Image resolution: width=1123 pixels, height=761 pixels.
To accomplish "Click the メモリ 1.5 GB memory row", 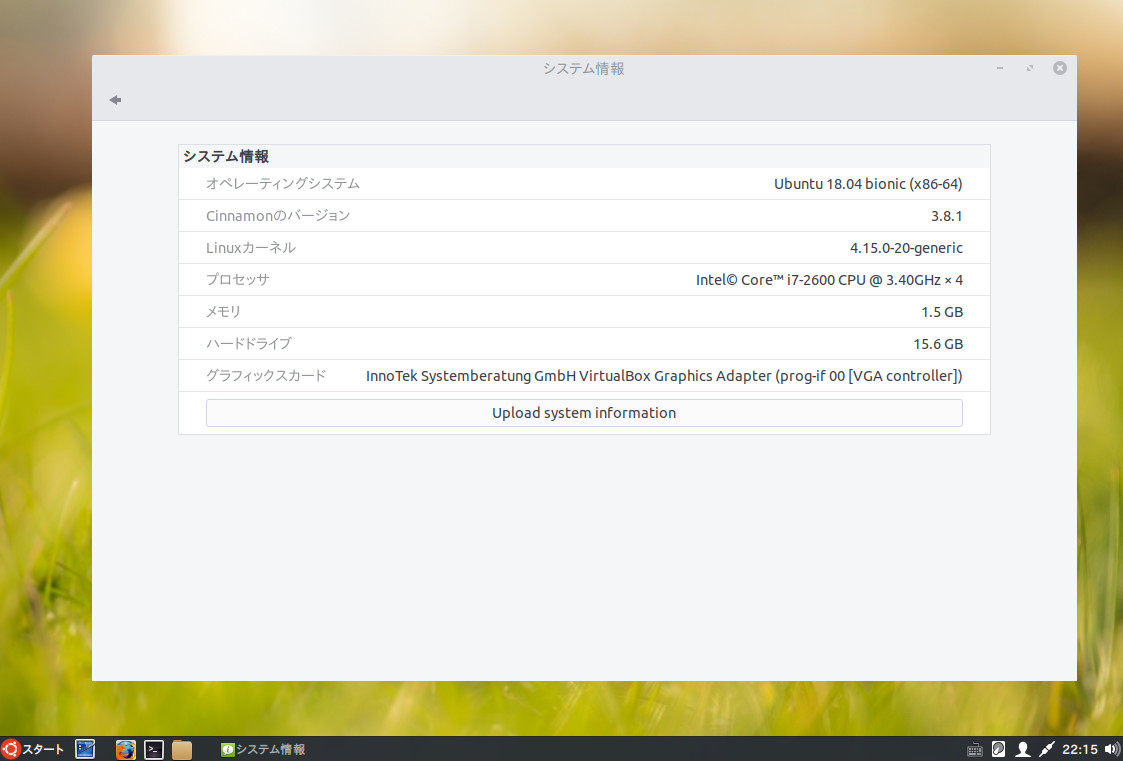I will coord(583,312).
